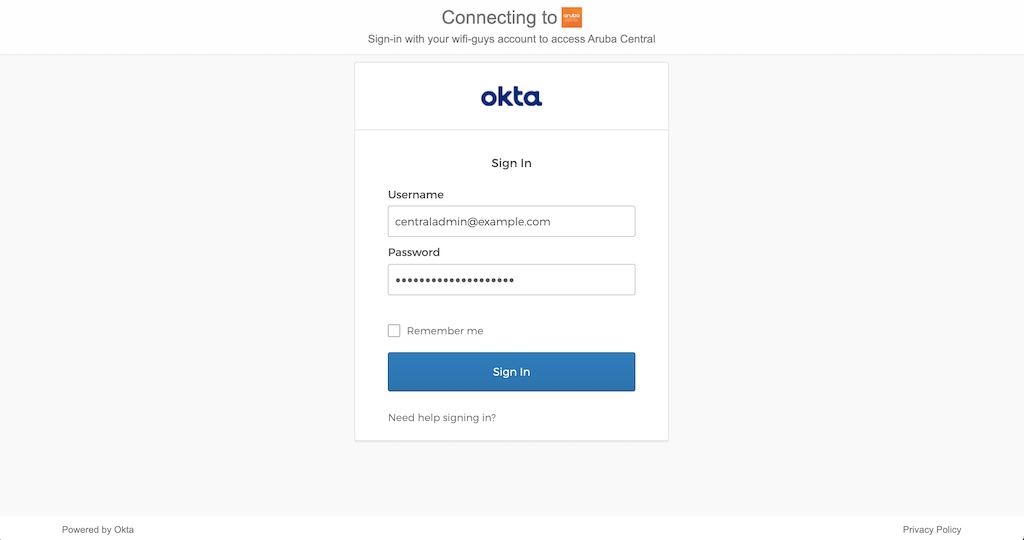The image size is (1024, 540).
Task: Focus the Username input field
Action: point(511,221)
